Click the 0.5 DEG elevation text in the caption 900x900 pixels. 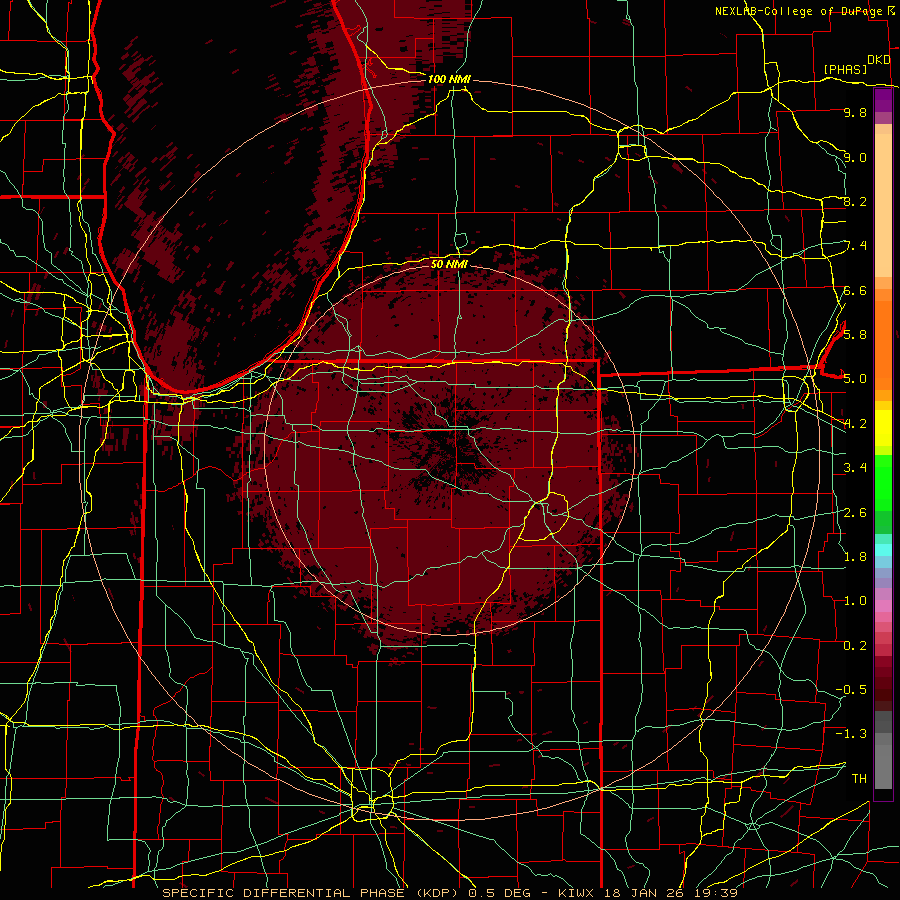499,893
